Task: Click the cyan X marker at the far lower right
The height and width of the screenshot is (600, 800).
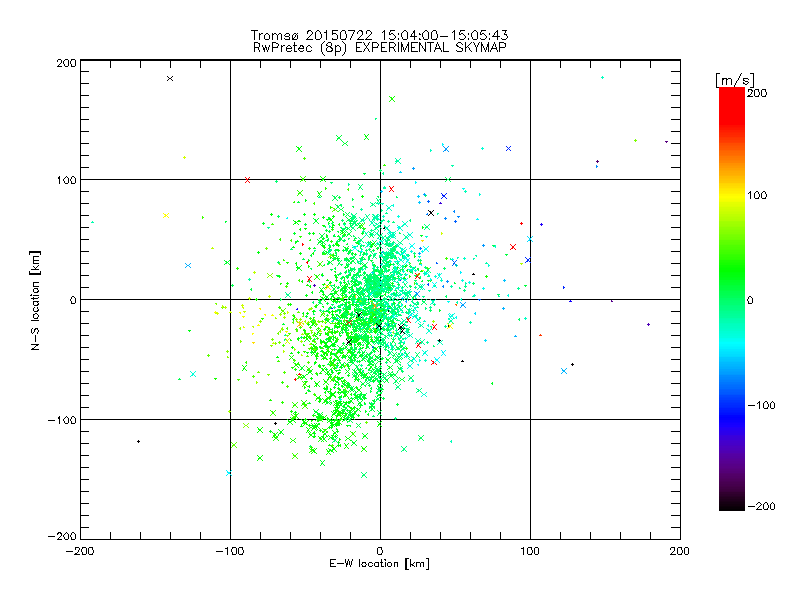Action: coord(564,371)
